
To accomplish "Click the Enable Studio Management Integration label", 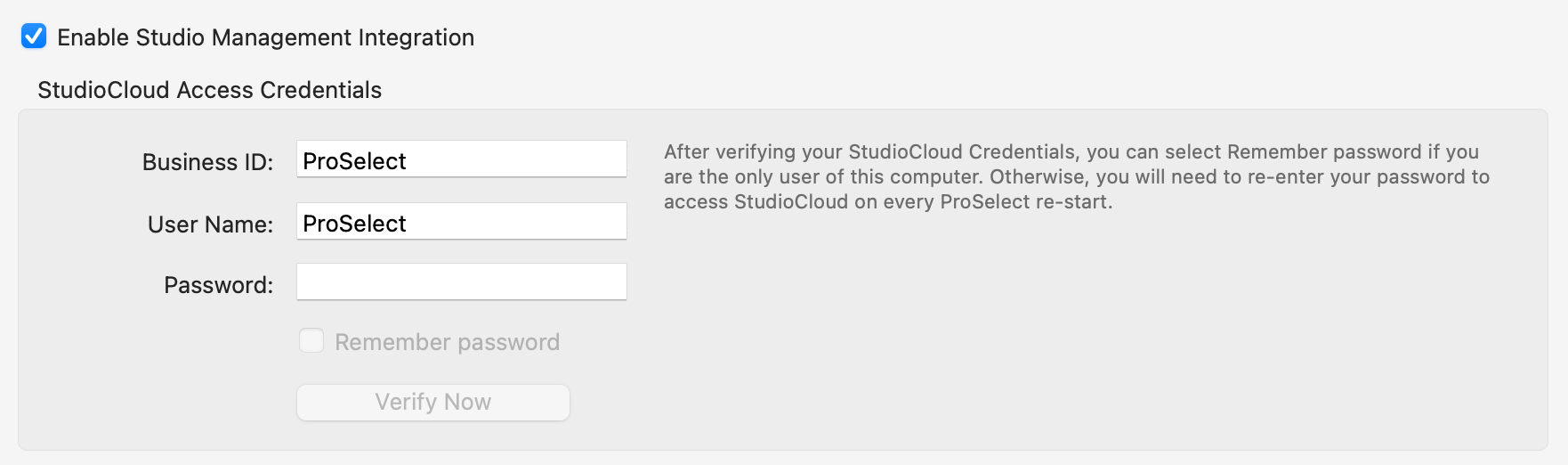I will pyautogui.click(x=265, y=37).
